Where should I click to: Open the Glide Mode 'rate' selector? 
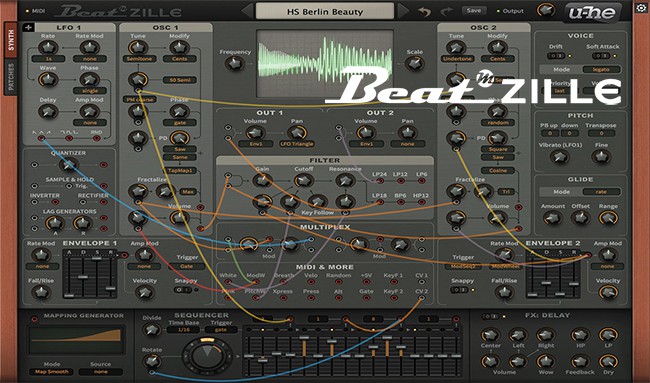coord(601,192)
